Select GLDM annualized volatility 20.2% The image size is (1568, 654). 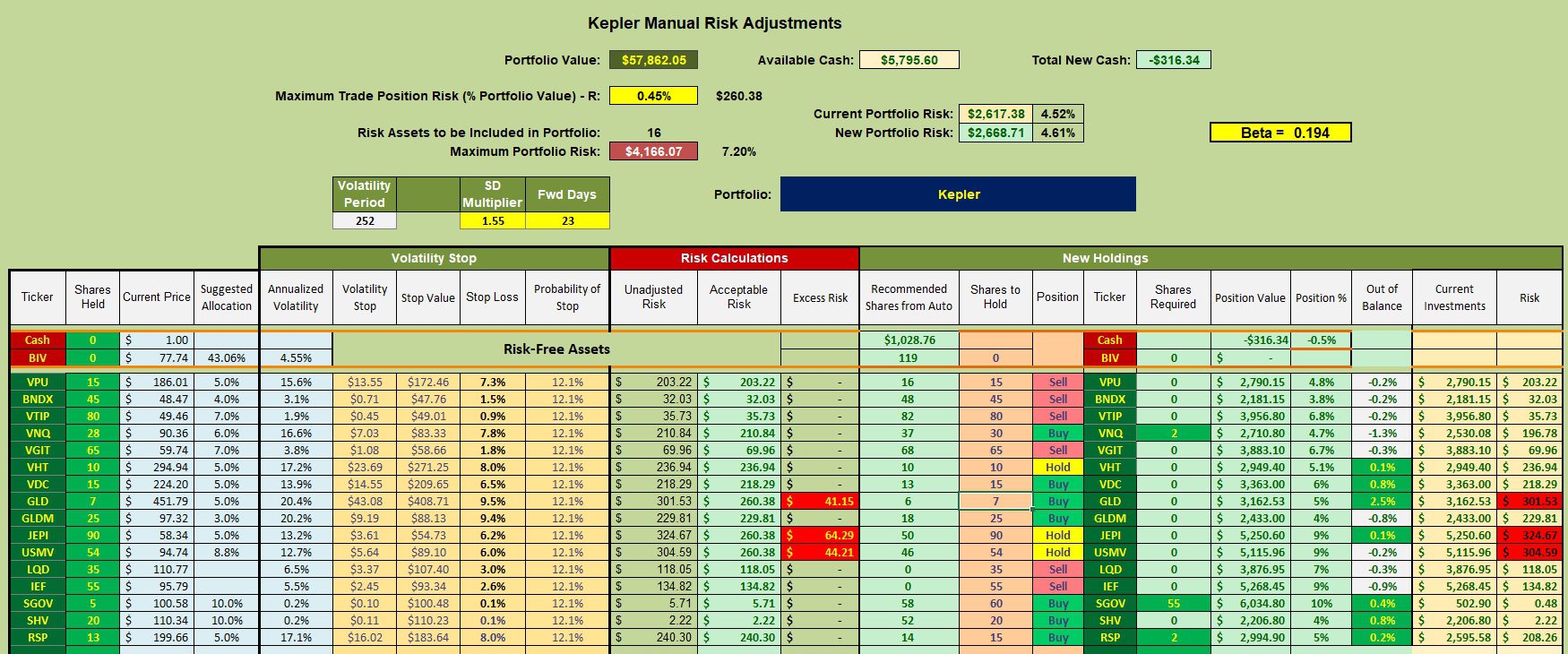point(296,518)
